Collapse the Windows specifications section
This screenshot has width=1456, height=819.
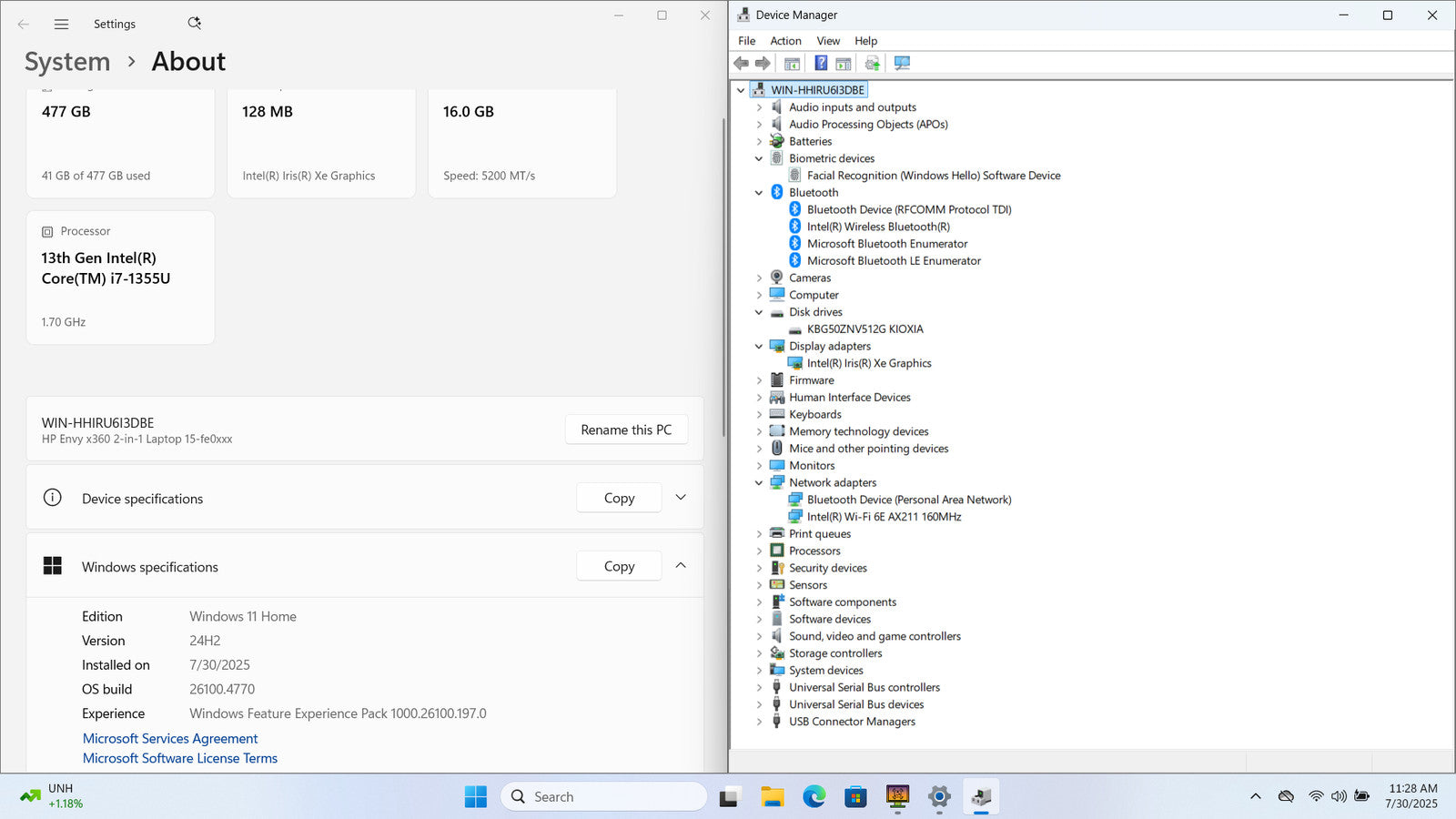(x=681, y=566)
